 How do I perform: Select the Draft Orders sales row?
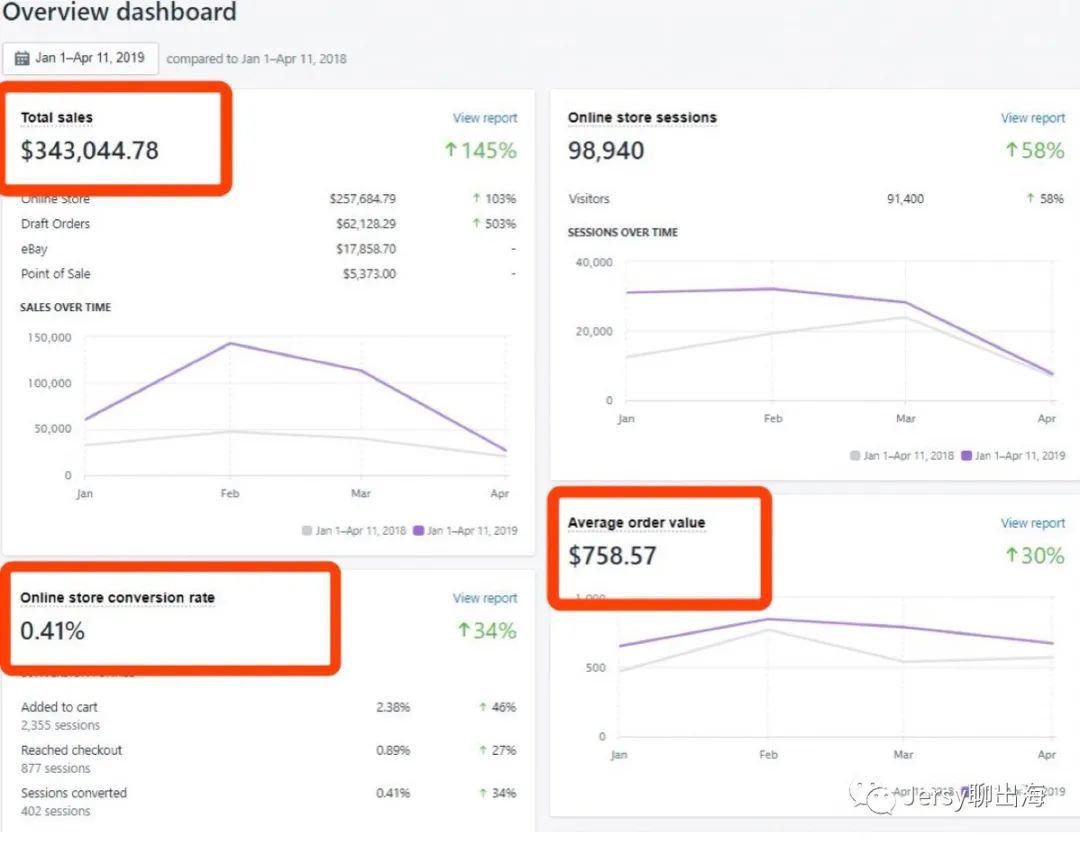56,224
